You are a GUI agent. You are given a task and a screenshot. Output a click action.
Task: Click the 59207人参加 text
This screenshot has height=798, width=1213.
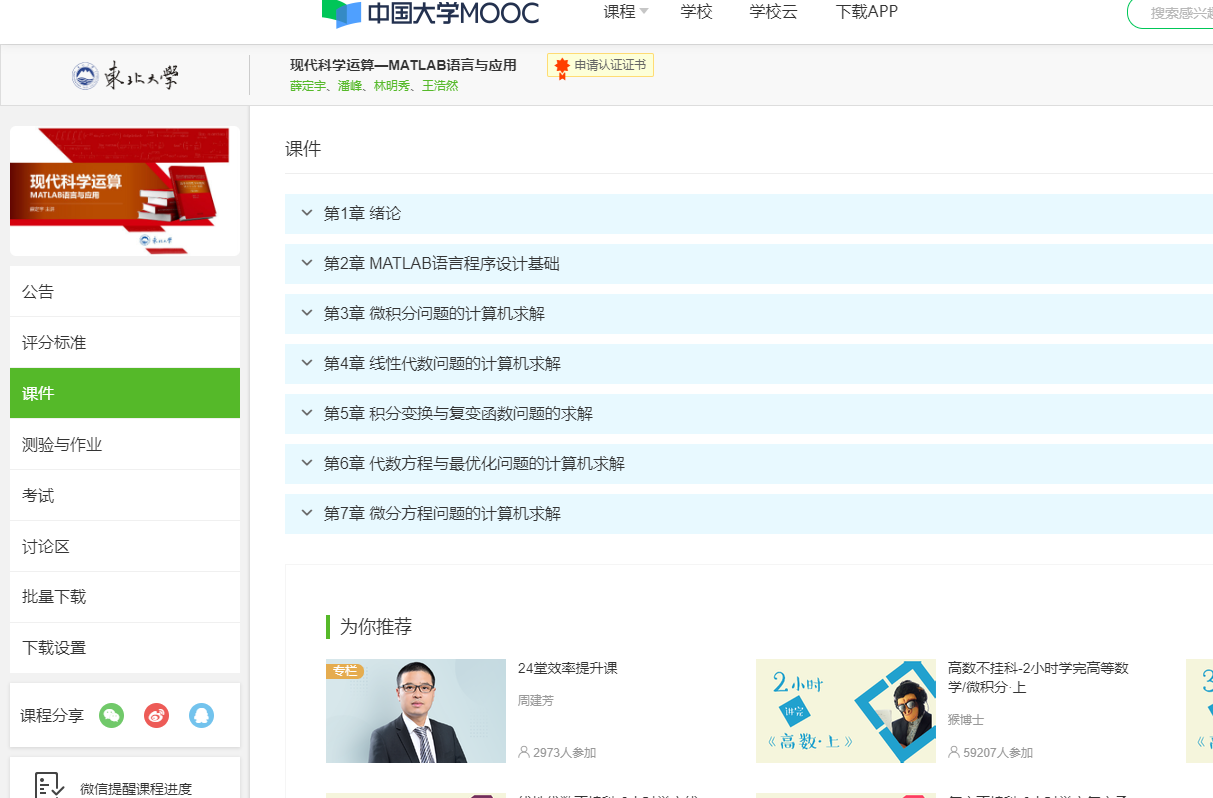[997, 753]
